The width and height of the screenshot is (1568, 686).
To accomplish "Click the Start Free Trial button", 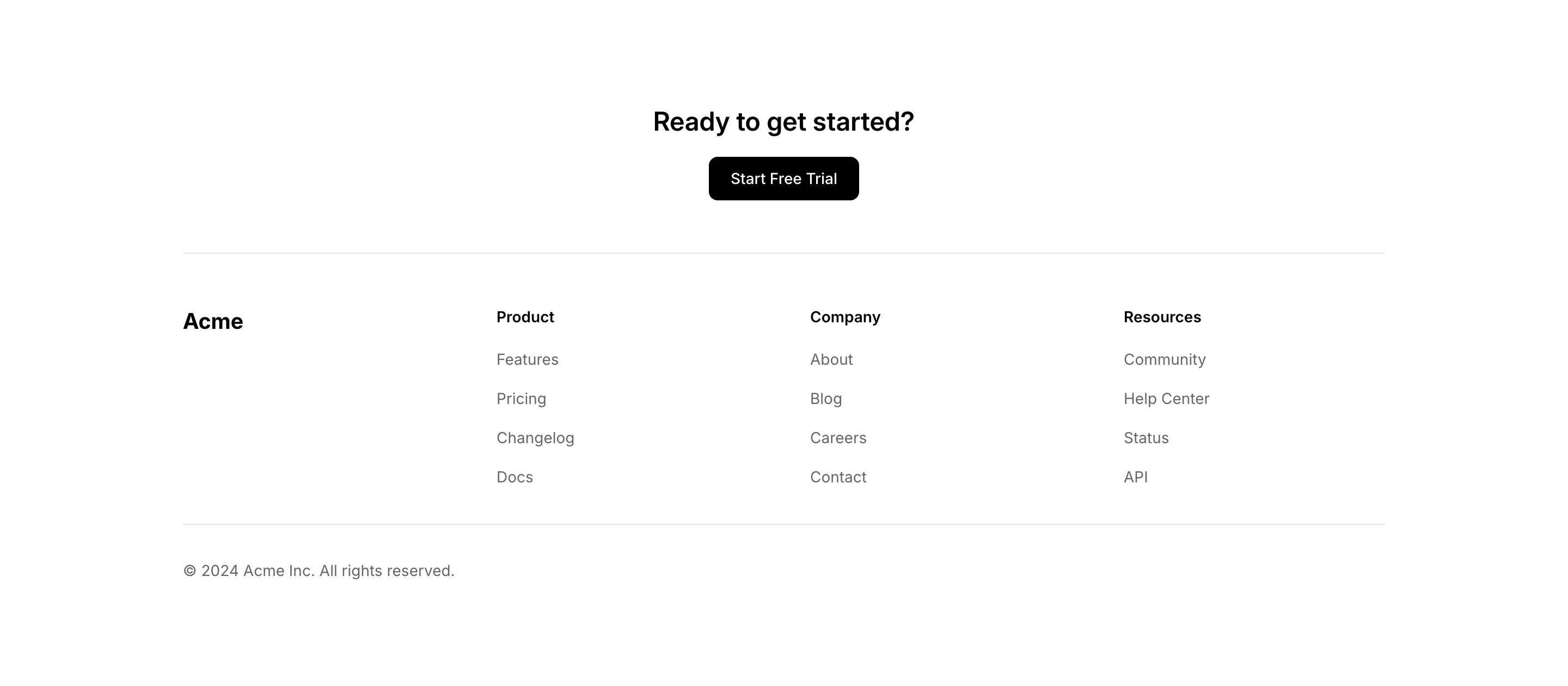I will 783,179.
